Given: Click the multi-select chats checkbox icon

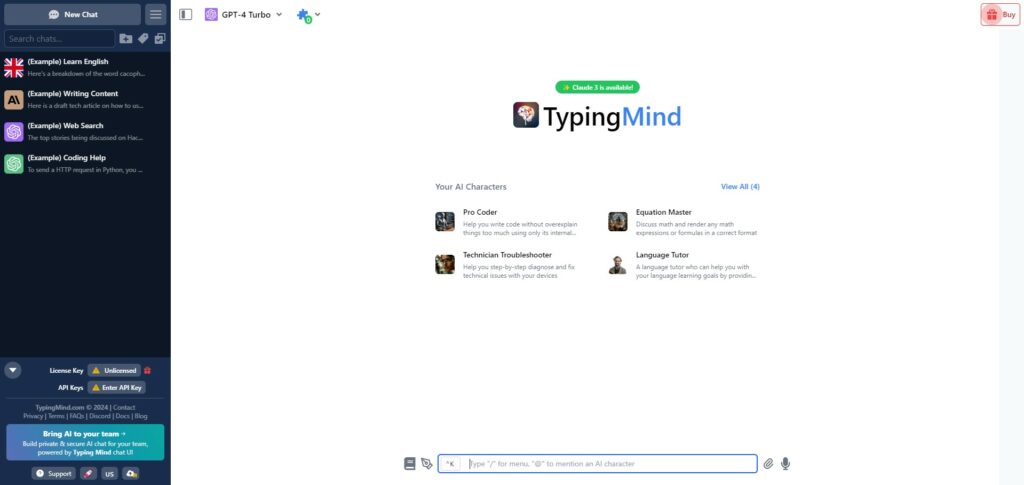Looking at the screenshot, I should [x=160, y=39].
